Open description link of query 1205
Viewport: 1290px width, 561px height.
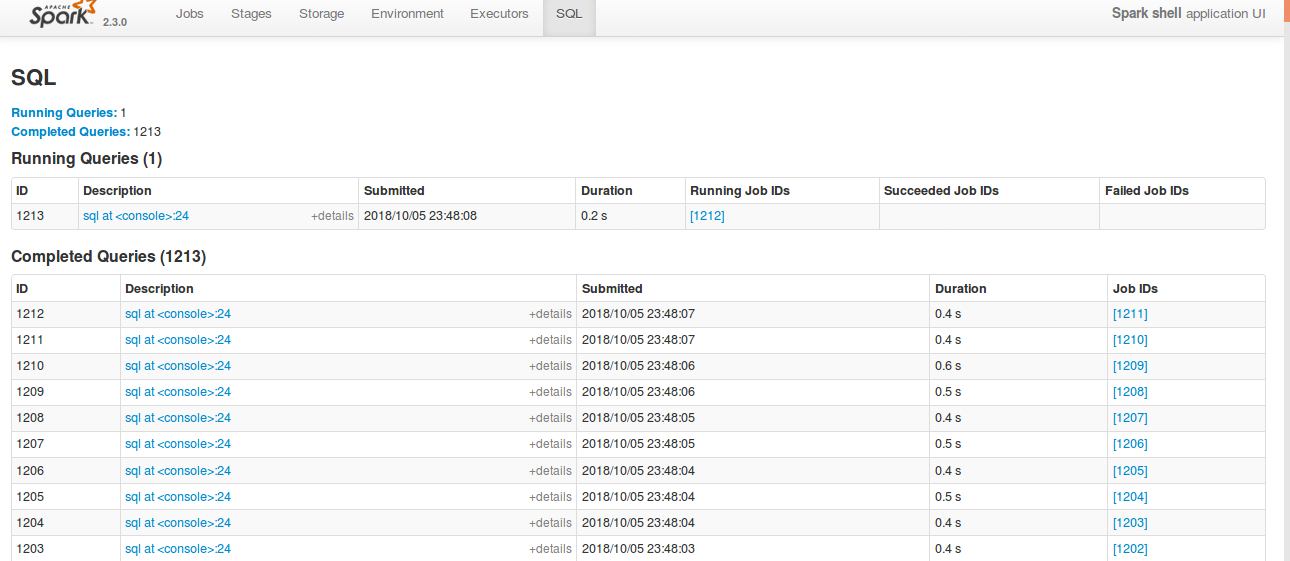click(178, 497)
